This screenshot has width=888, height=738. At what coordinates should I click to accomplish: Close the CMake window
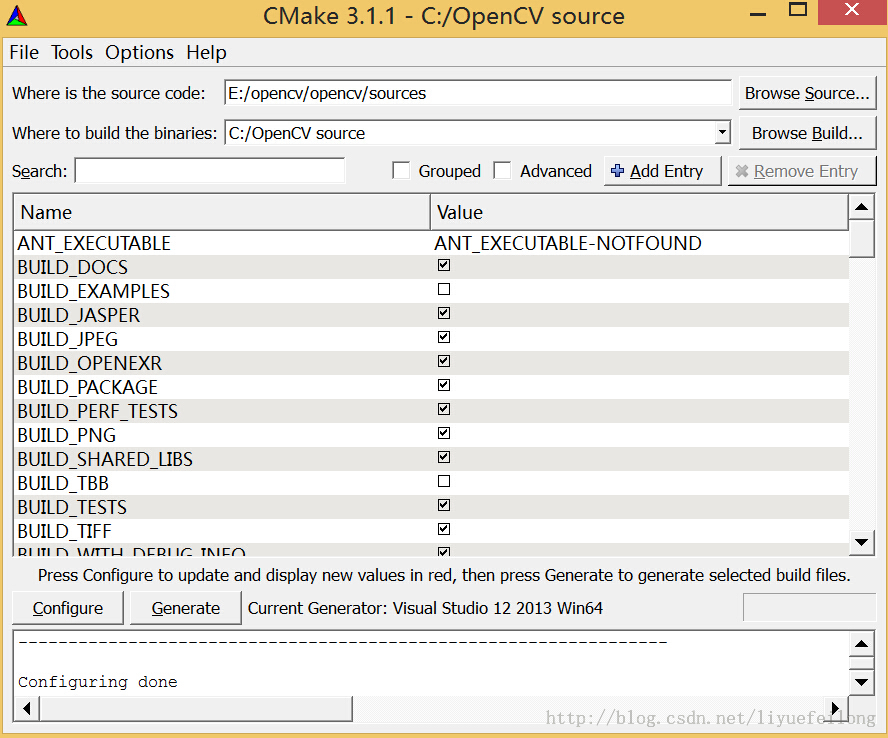point(852,10)
